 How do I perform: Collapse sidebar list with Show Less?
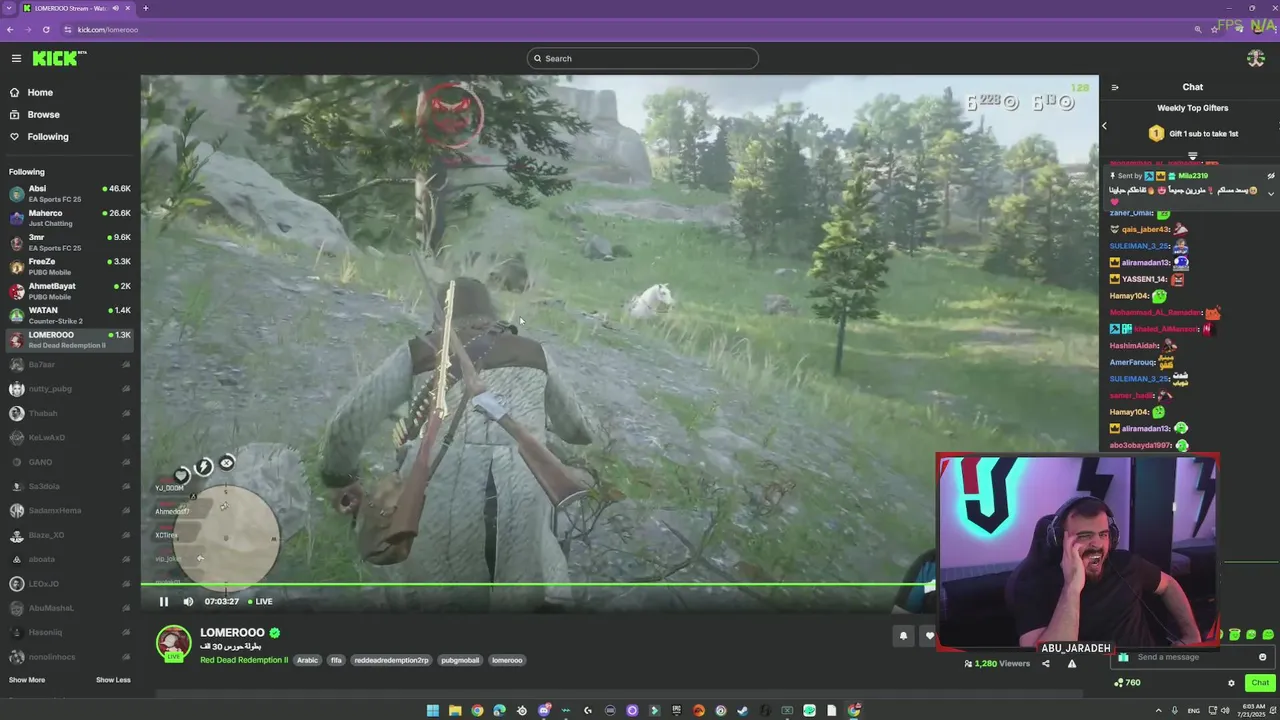(x=113, y=680)
